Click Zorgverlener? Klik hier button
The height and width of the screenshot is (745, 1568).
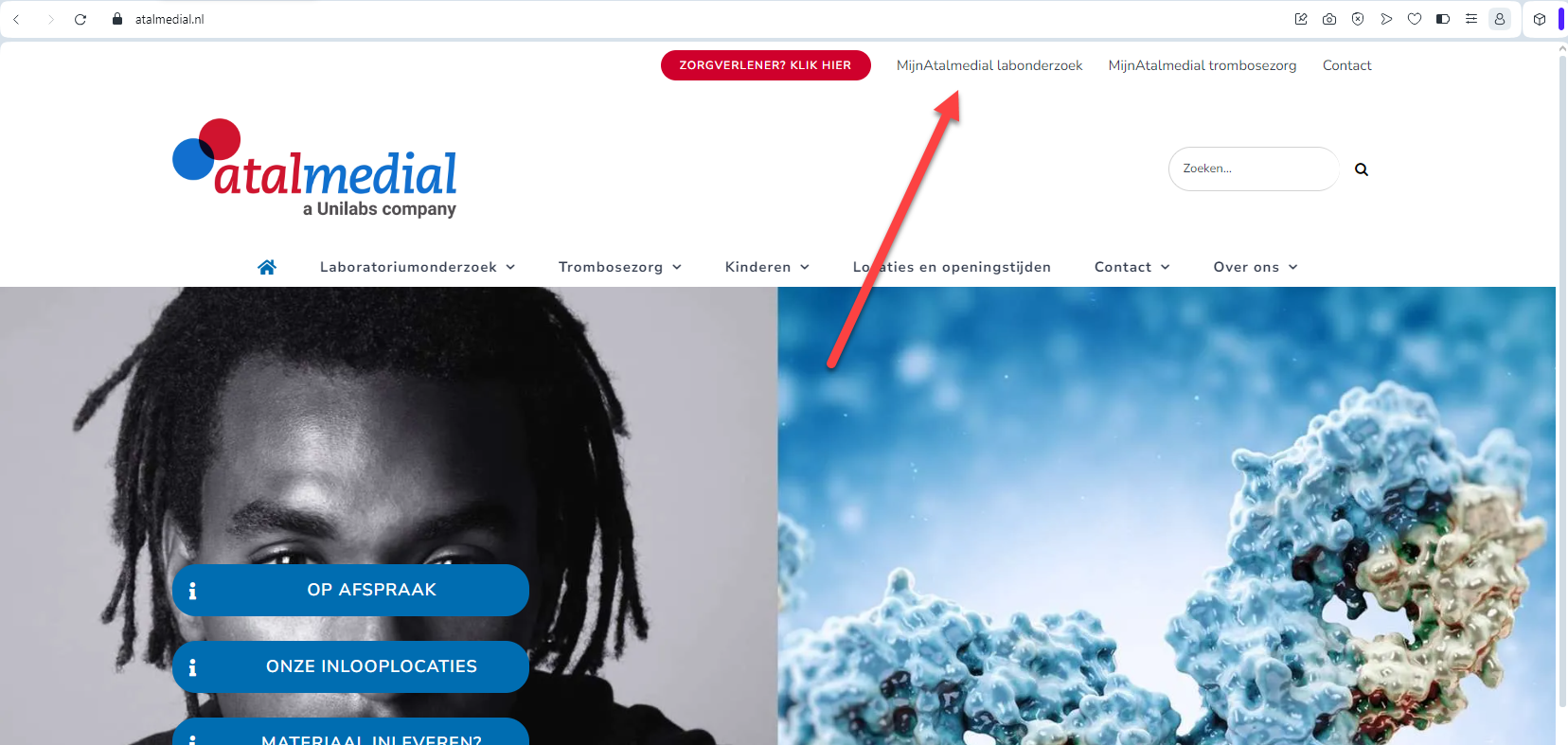(765, 65)
